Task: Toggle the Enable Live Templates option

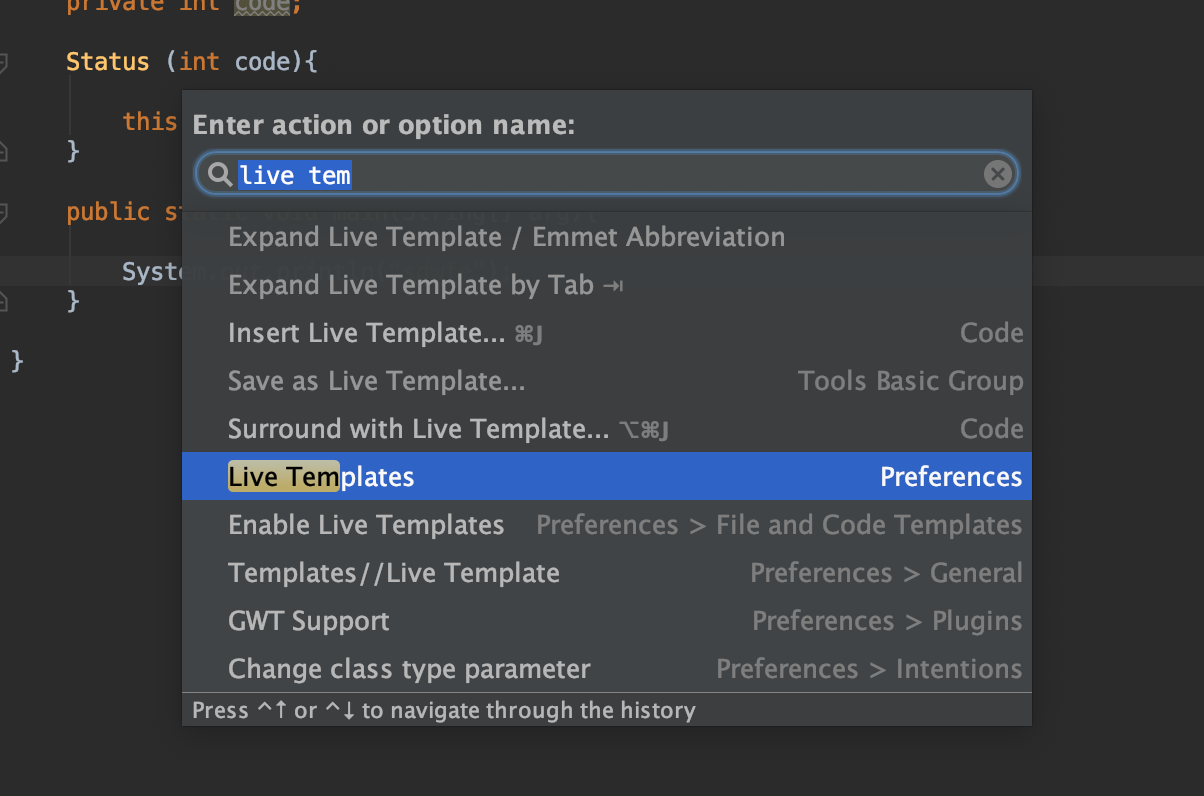Action: [x=366, y=525]
